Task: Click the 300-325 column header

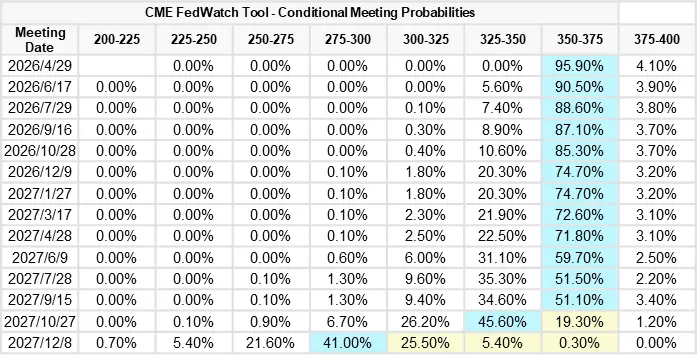Action: pyautogui.click(x=425, y=40)
